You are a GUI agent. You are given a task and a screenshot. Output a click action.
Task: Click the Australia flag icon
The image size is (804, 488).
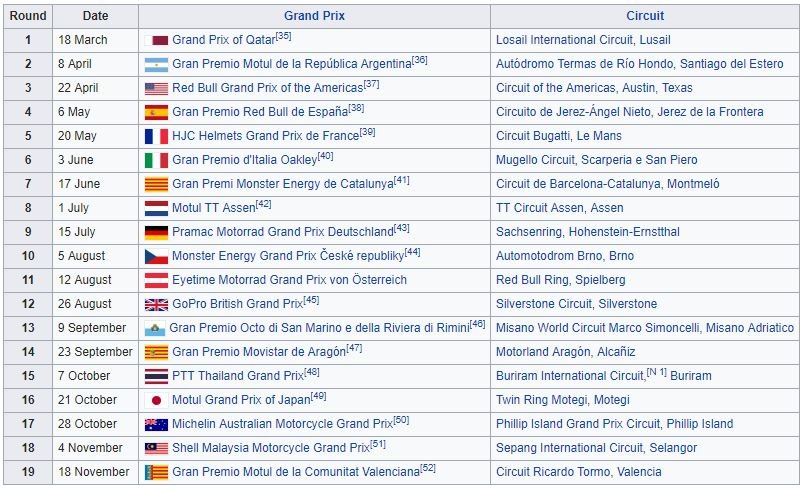tap(156, 424)
